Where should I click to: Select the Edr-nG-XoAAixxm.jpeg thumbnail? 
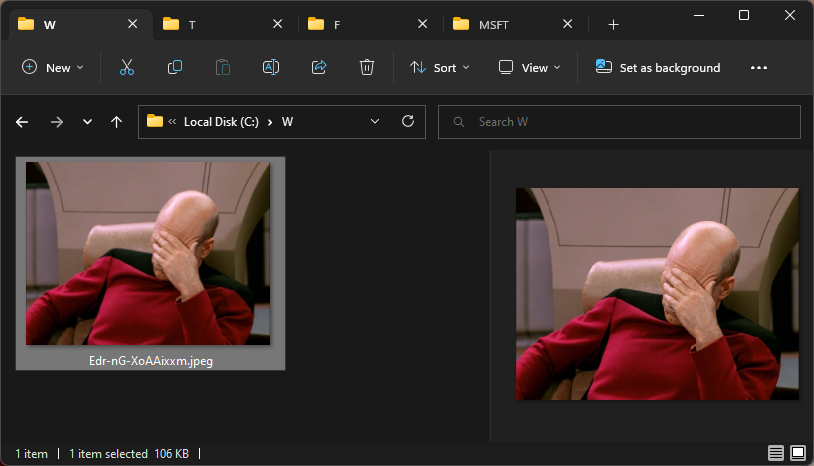[x=148, y=253]
